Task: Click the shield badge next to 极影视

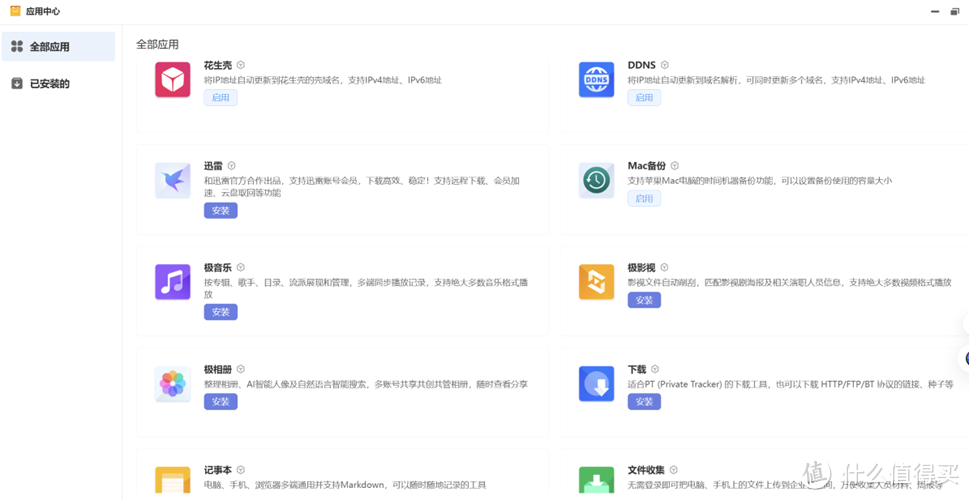Action: pyautogui.click(x=664, y=268)
